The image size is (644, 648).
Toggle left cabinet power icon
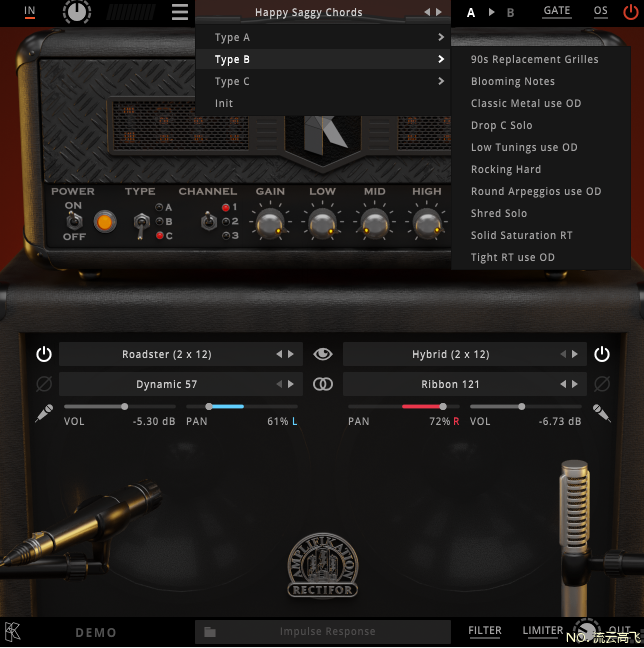[x=44, y=354]
